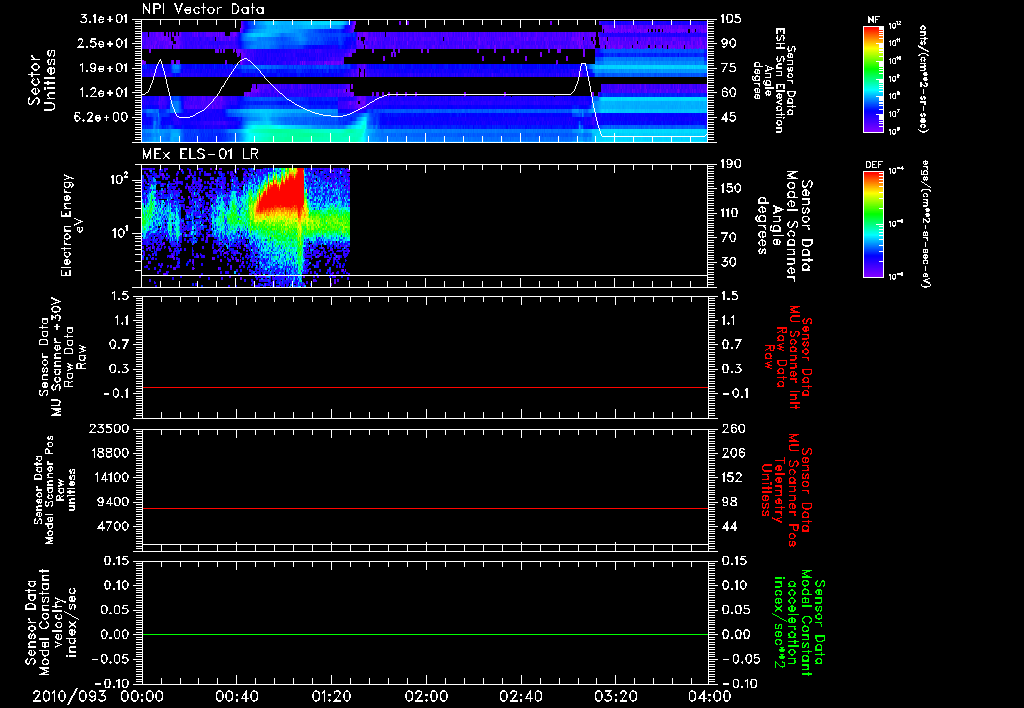Click the '90' sun elevation tick label

[728, 43]
